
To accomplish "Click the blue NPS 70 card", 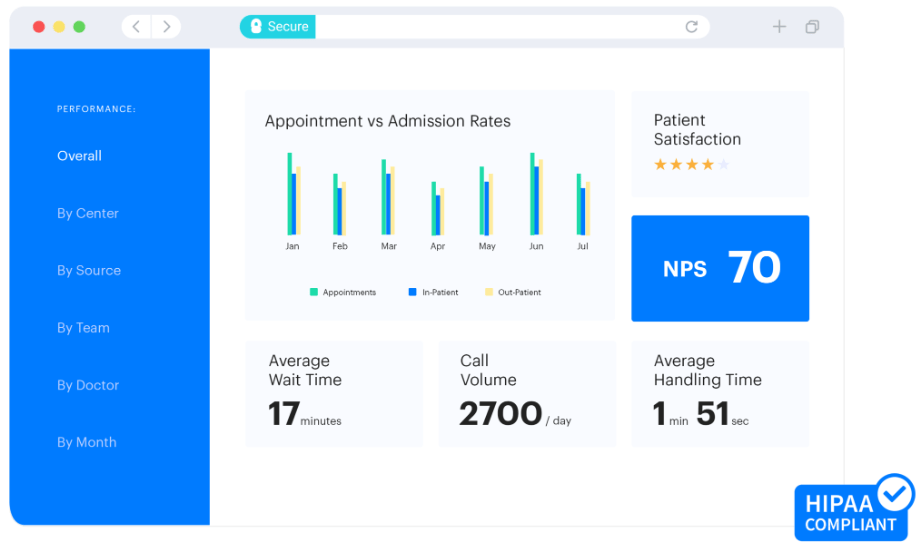I will pyautogui.click(x=720, y=268).
